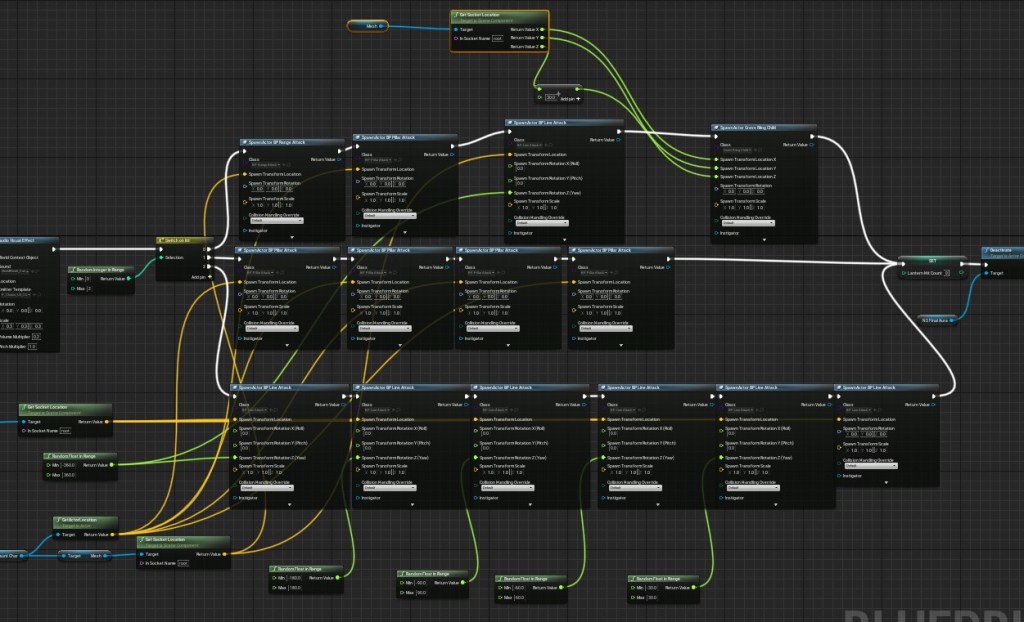The height and width of the screenshot is (622, 1024).
Task: Click the Volume Multiplier input field
Action: (x=35, y=336)
